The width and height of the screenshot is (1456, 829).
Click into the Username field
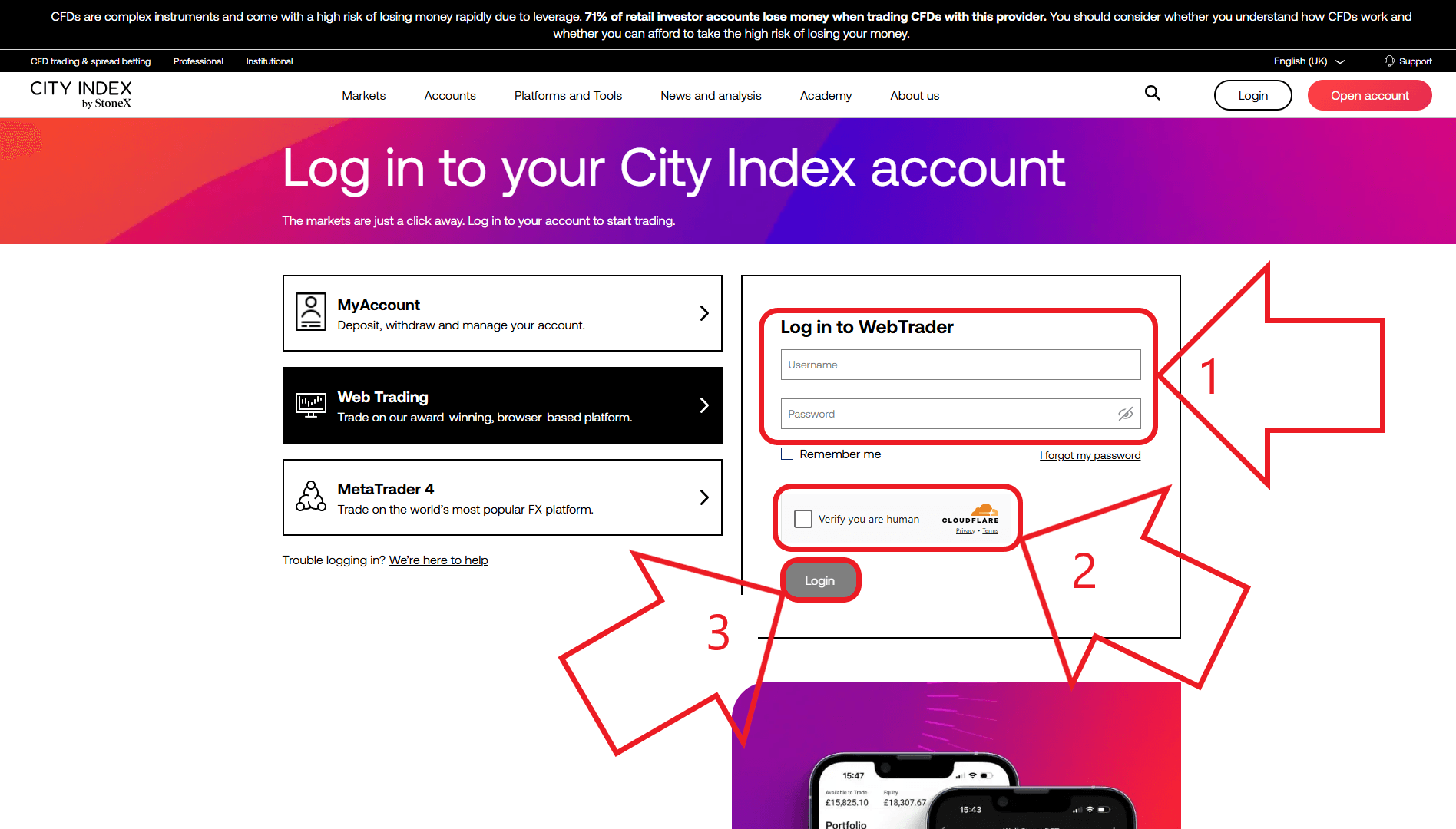click(961, 365)
